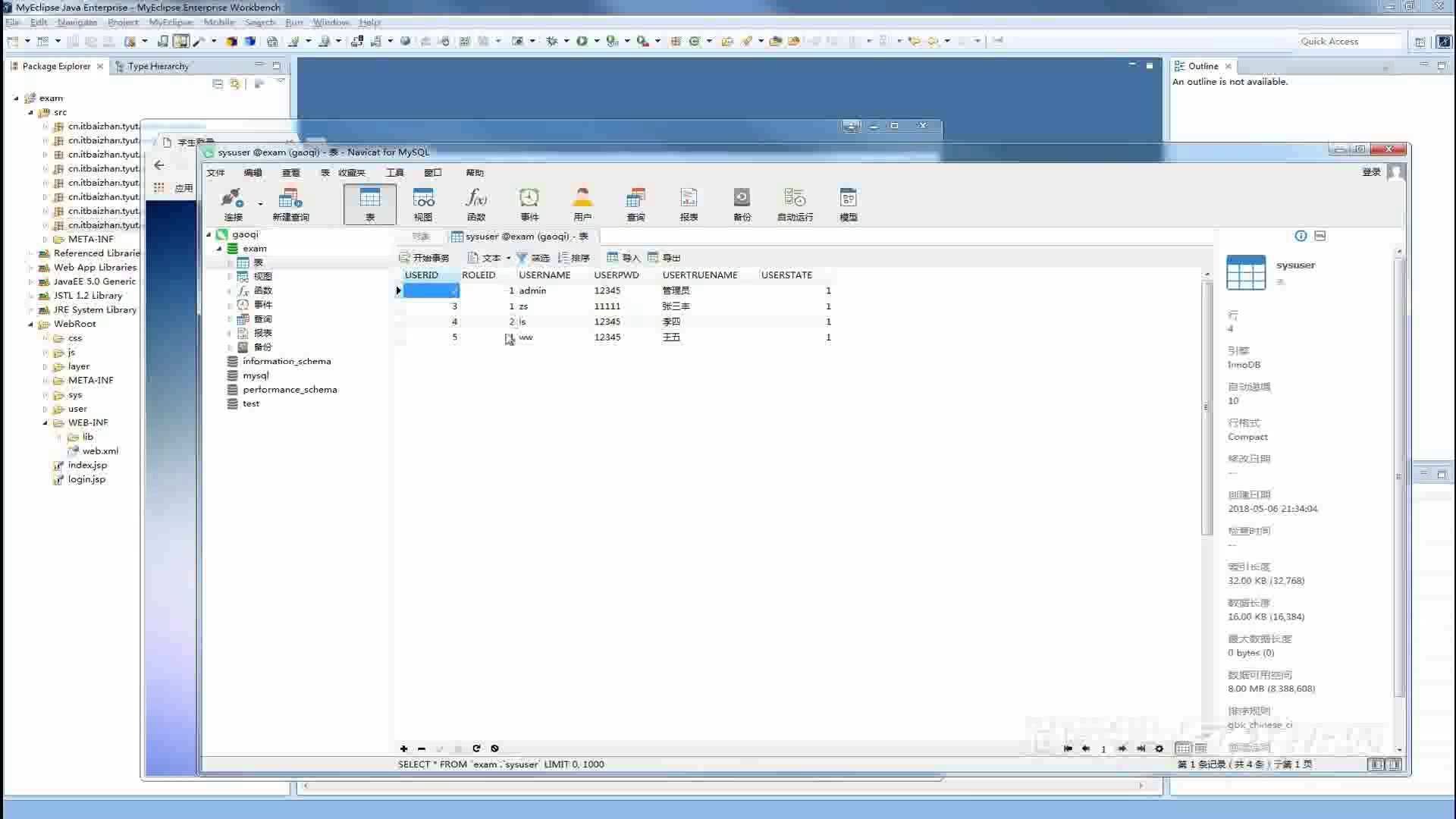Click the 导入 import button

(x=623, y=258)
